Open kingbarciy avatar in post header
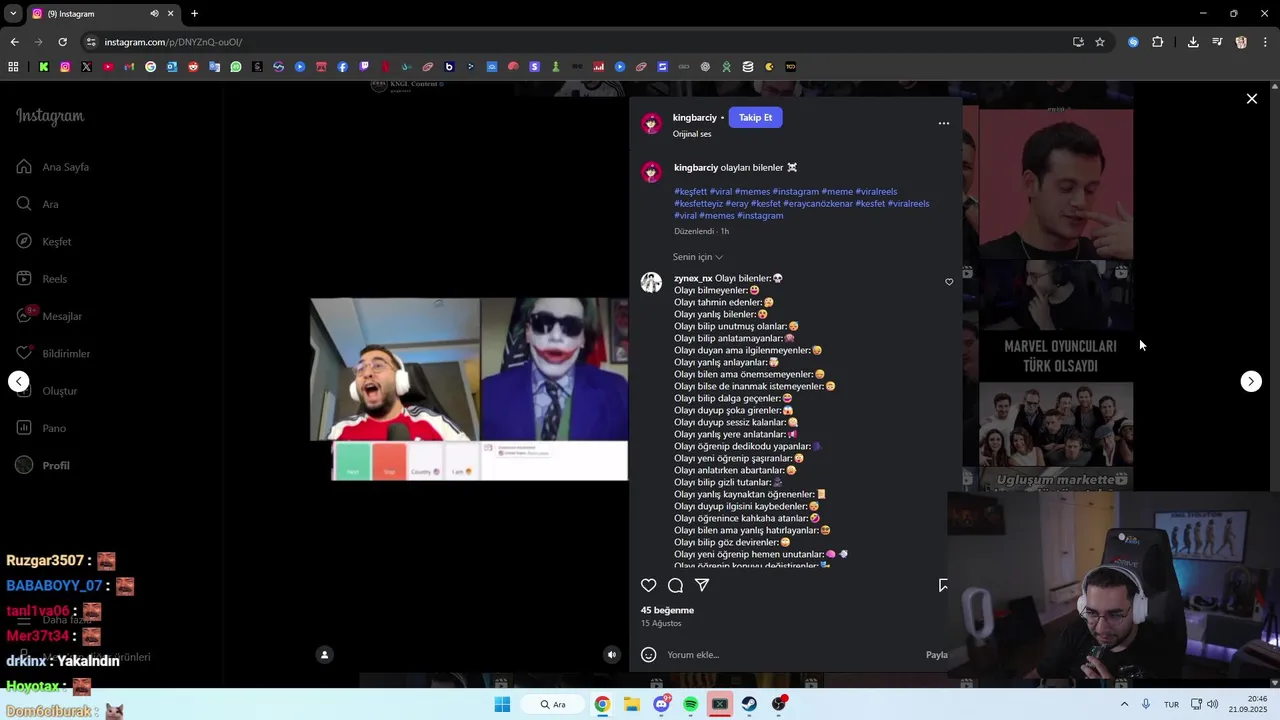The width and height of the screenshot is (1280, 720). (651, 123)
